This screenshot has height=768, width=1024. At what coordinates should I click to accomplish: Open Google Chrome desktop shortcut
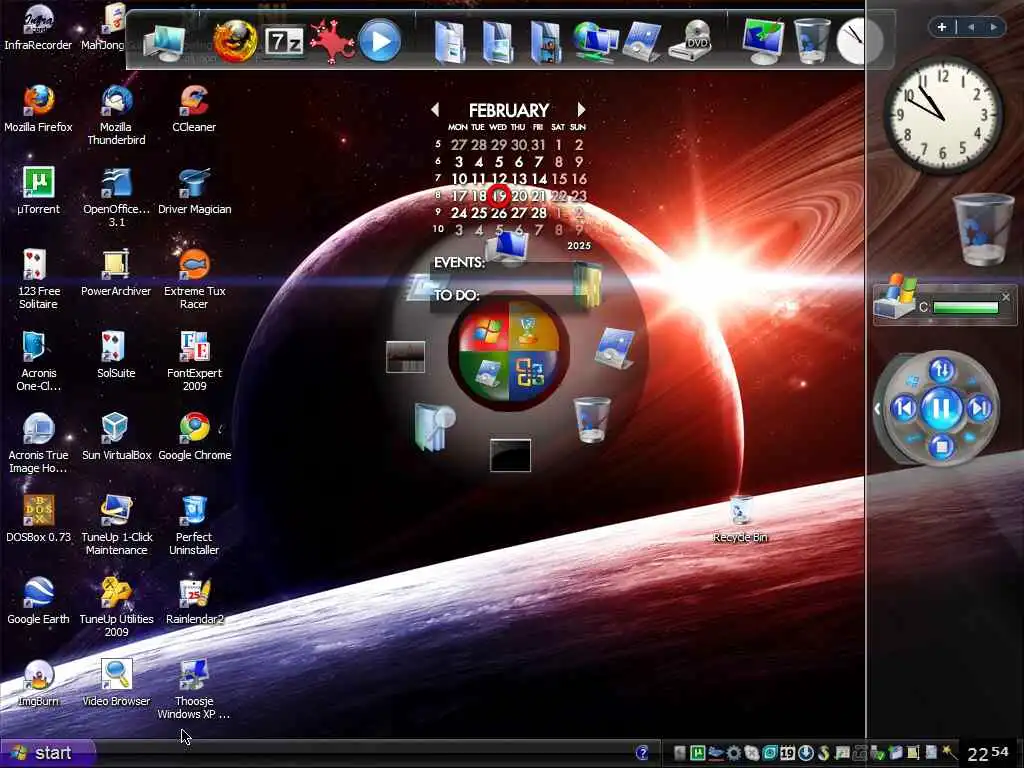point(195,436)
